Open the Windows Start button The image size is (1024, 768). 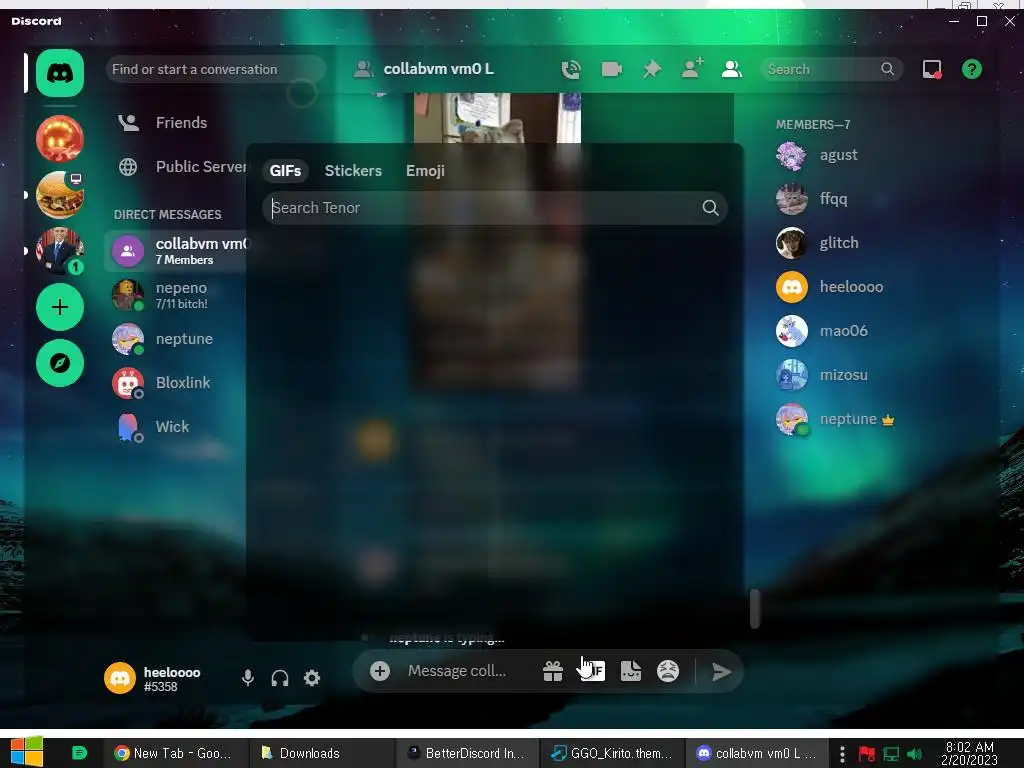(x=27, y=751)
